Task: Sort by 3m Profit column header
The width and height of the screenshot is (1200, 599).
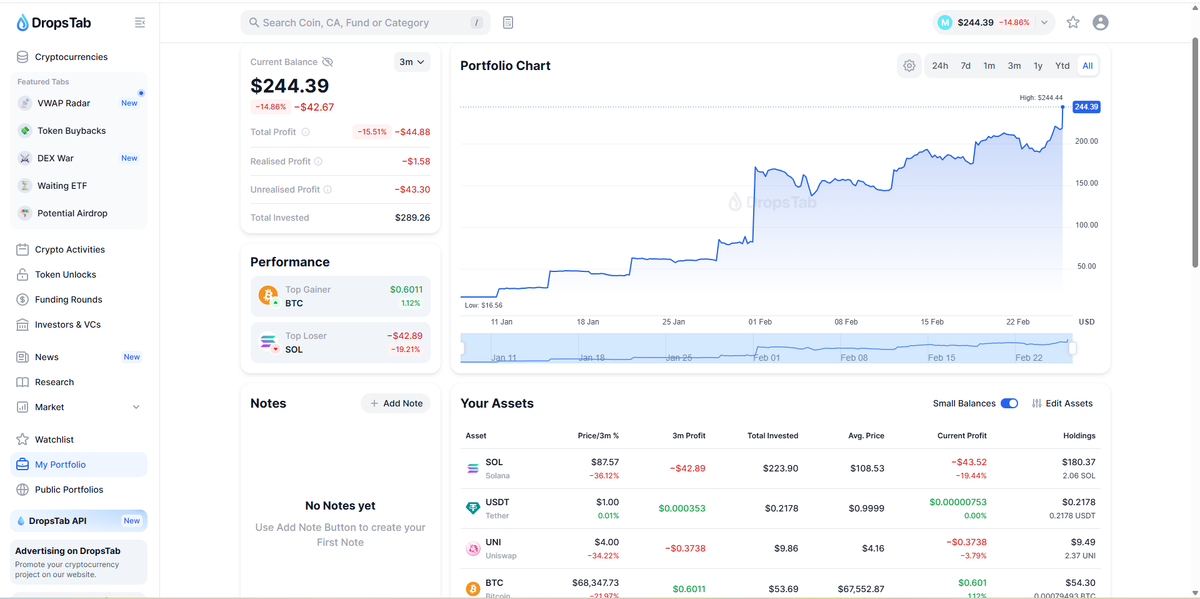Action: coord(689,436)
